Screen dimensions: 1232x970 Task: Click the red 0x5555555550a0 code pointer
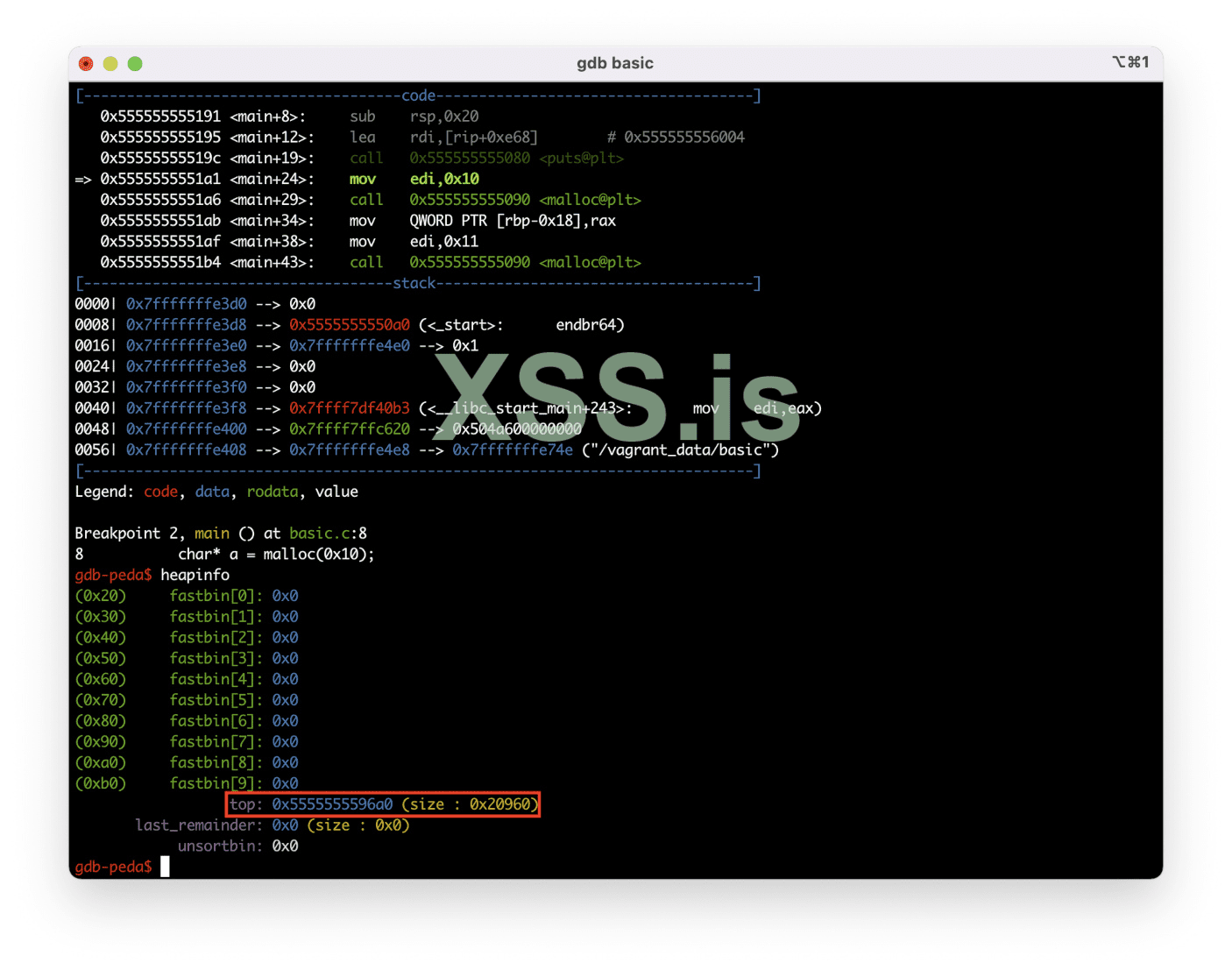coord(350,325)
